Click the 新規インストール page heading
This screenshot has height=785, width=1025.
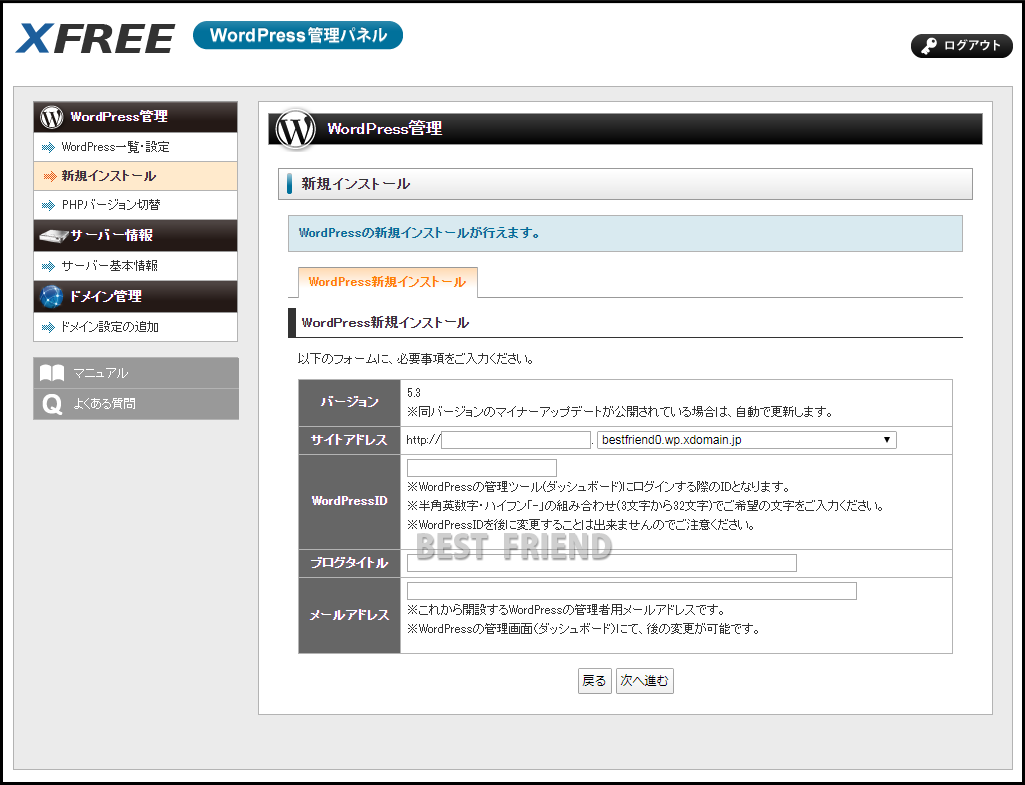[356, 184]
